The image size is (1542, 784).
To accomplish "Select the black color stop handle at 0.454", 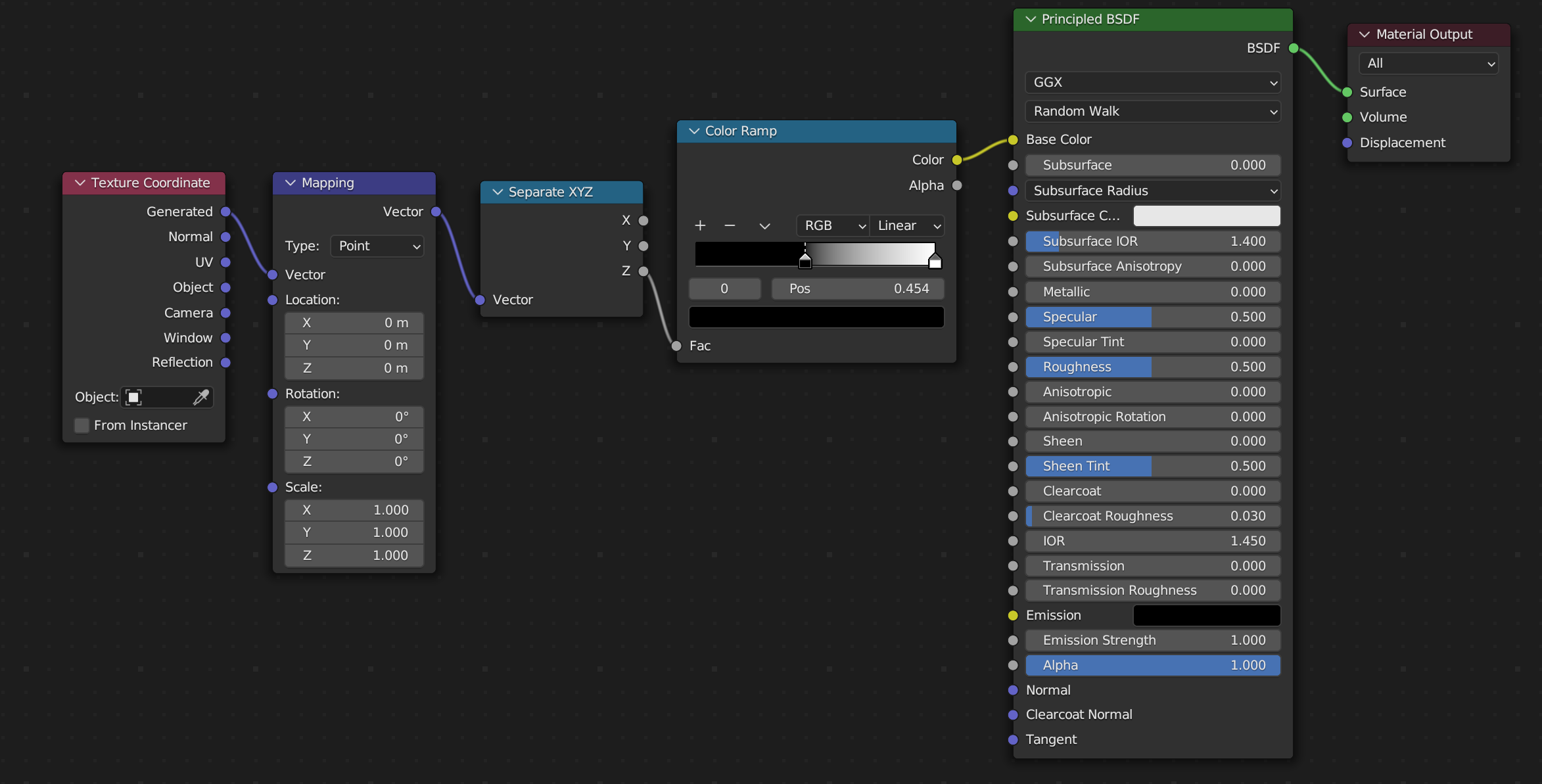I will tap(805, 262).
